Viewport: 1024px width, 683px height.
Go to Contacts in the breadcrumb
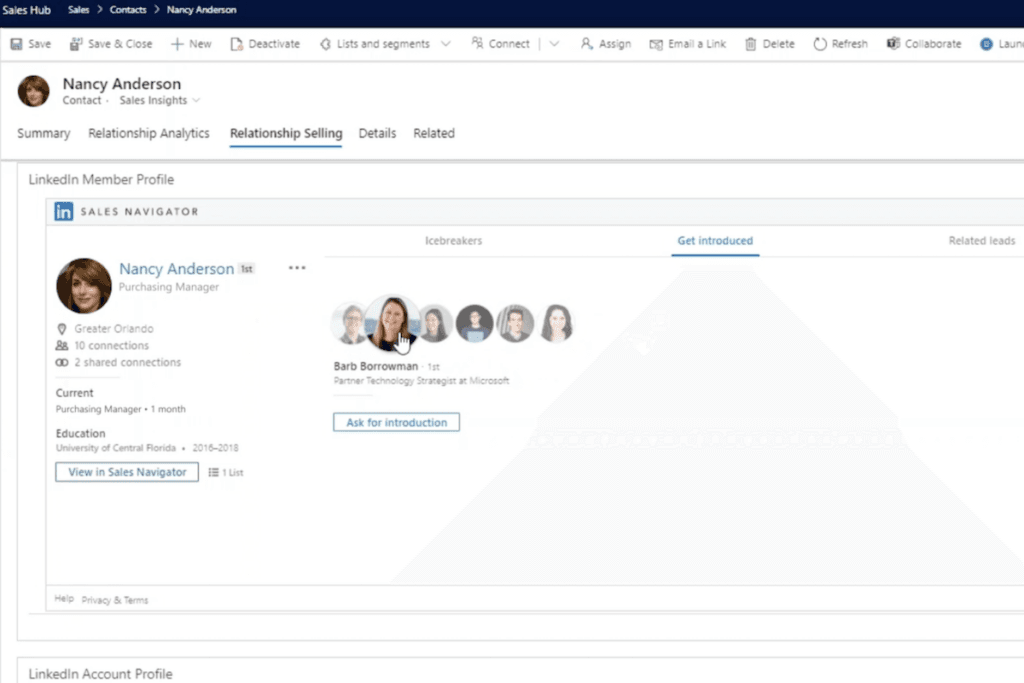point(128,10)
